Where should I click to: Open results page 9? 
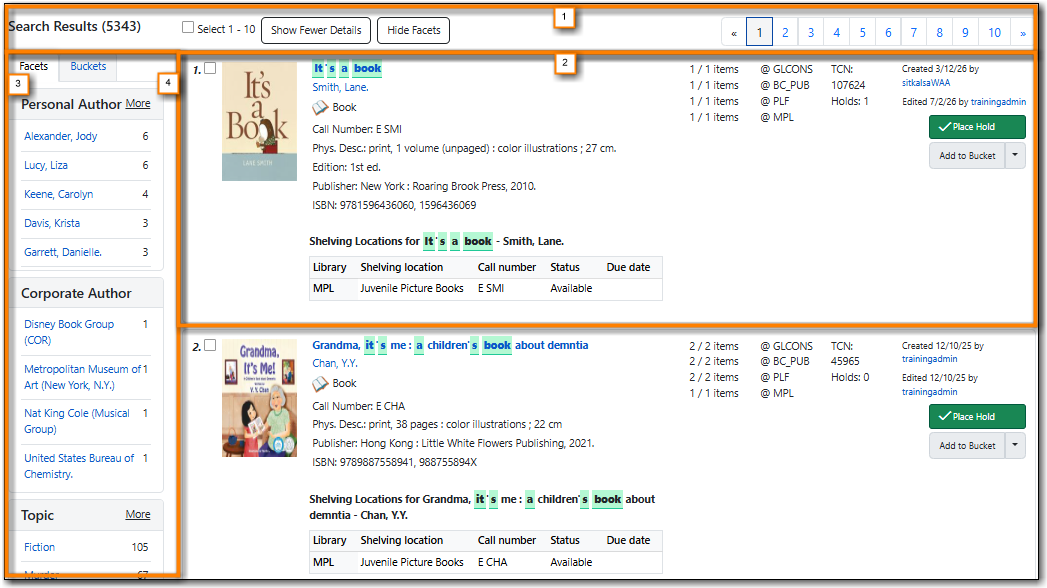[x=965, y=32]
